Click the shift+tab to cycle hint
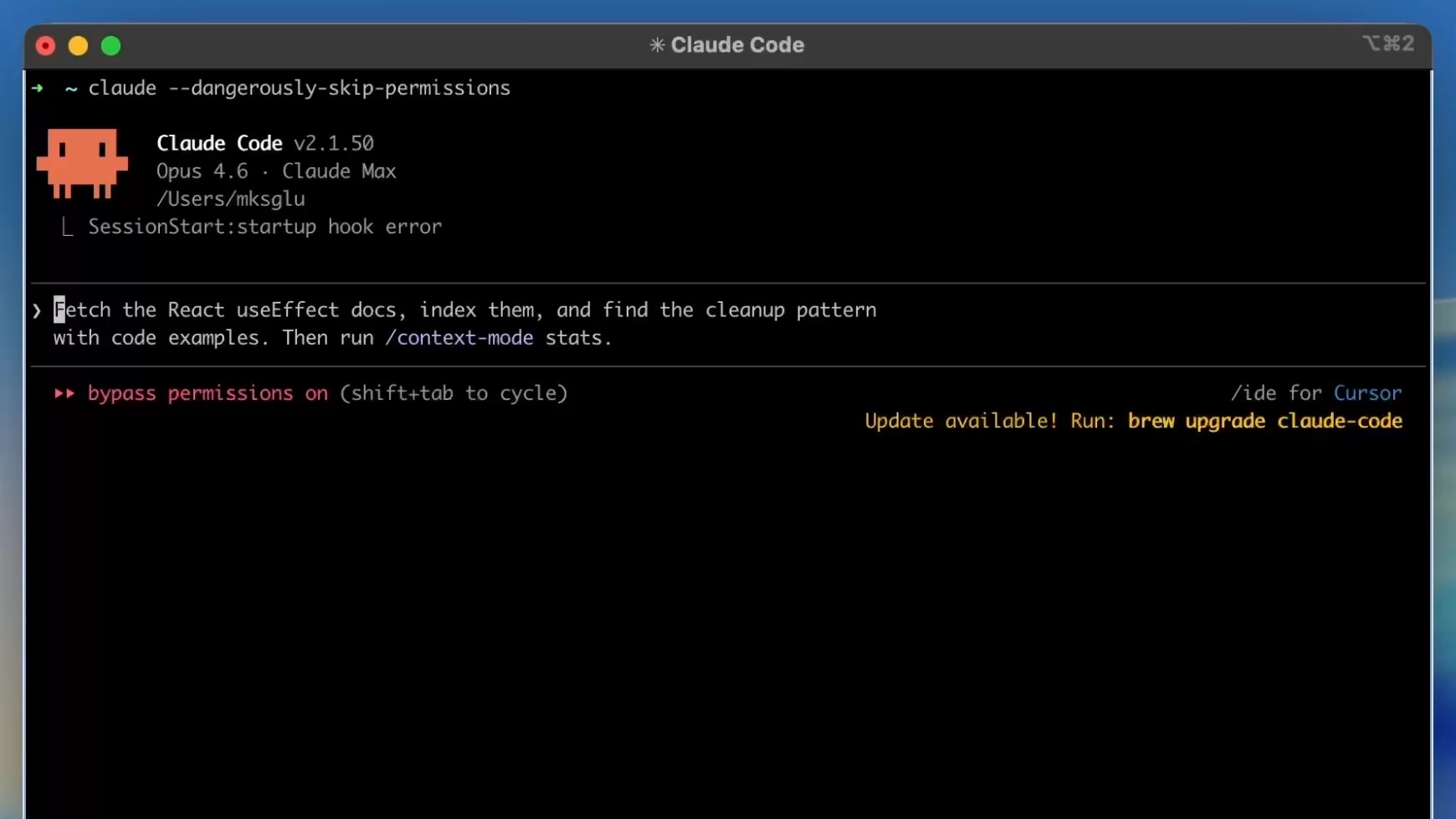This screenshot has height=819, width=1456. (x=454, y=393)
